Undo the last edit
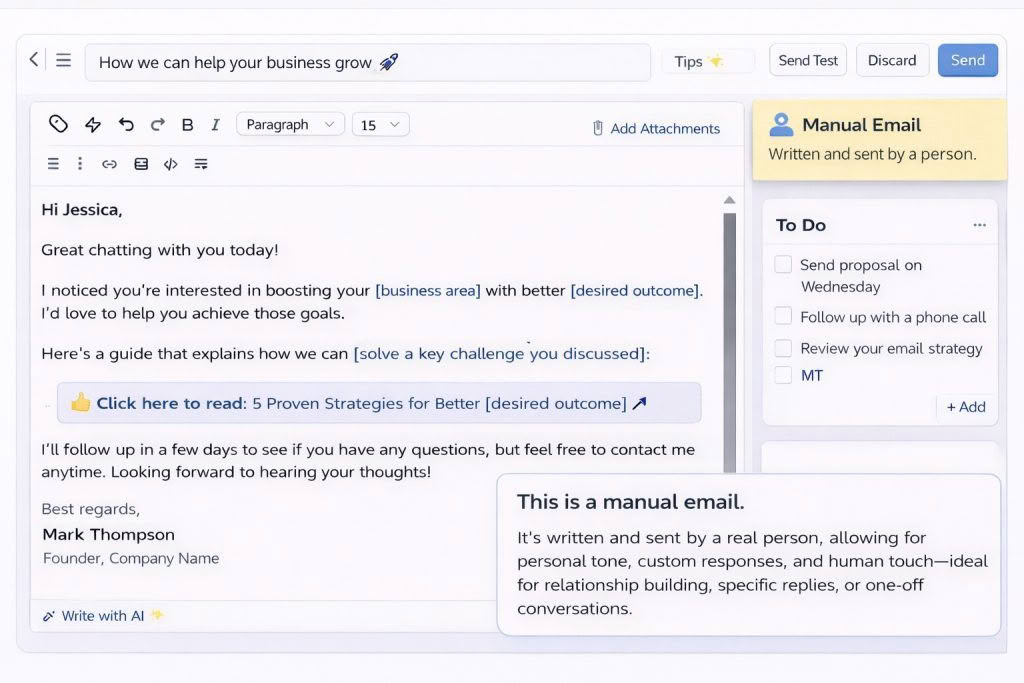This screenshot has width=1024, height=683. pos(126,124)
